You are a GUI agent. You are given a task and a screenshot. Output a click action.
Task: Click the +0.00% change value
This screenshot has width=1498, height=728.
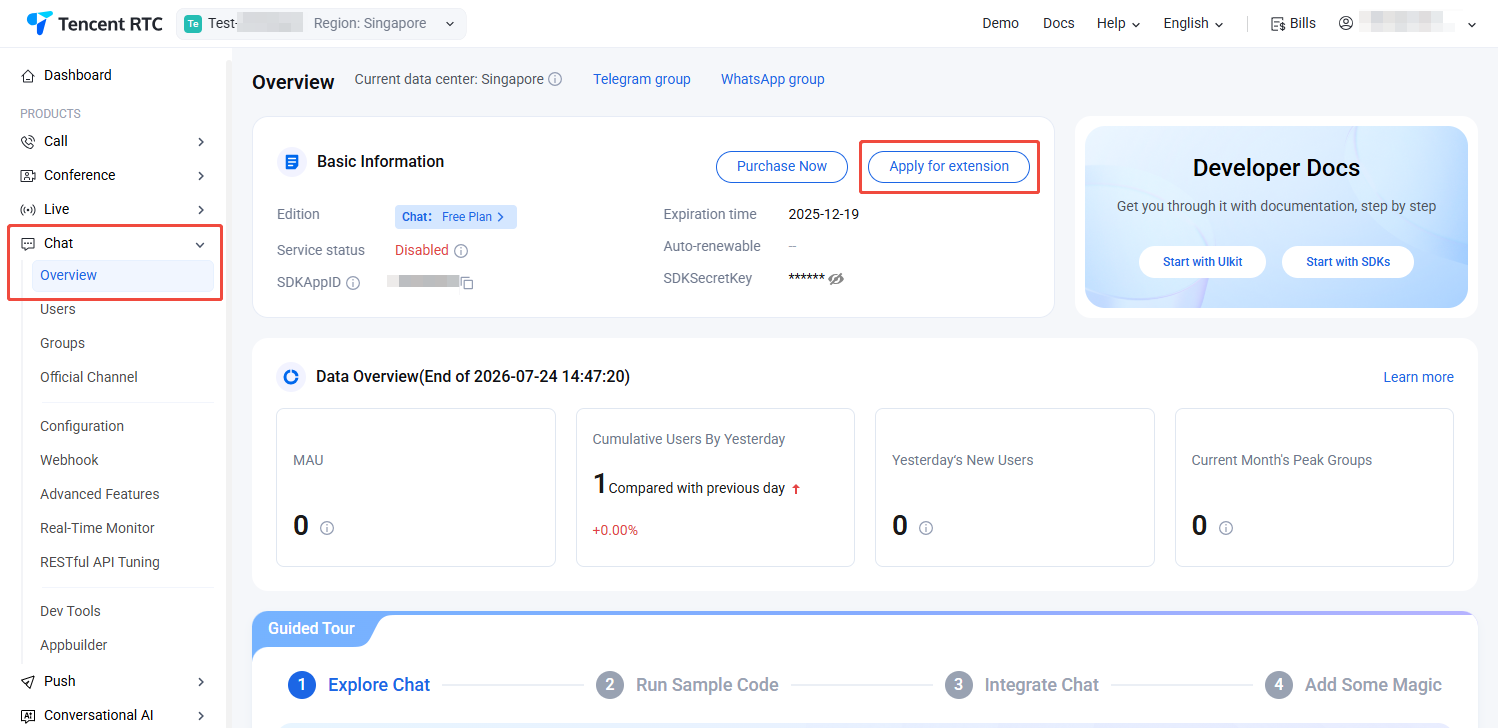click(x=615, y=531)
